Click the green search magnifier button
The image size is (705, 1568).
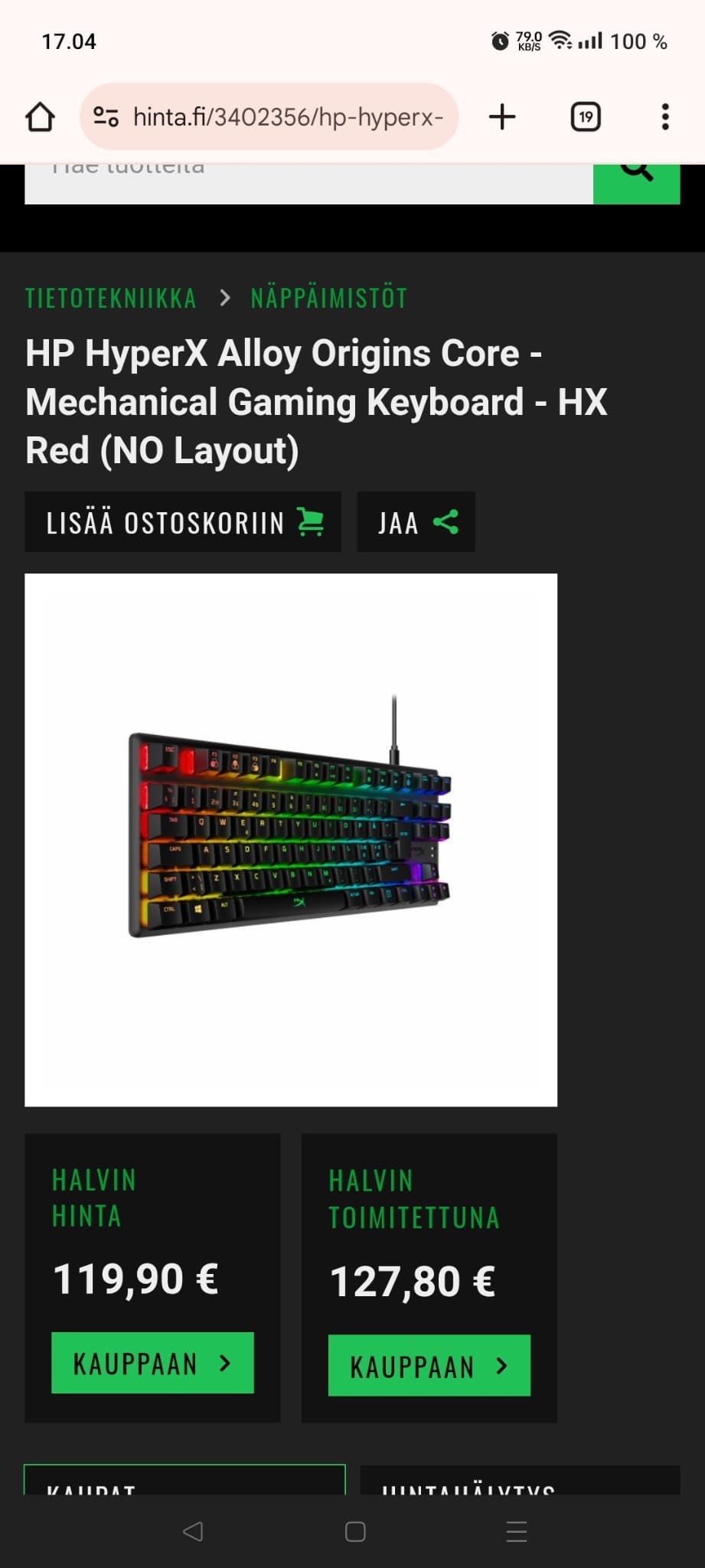pos(636,184)
